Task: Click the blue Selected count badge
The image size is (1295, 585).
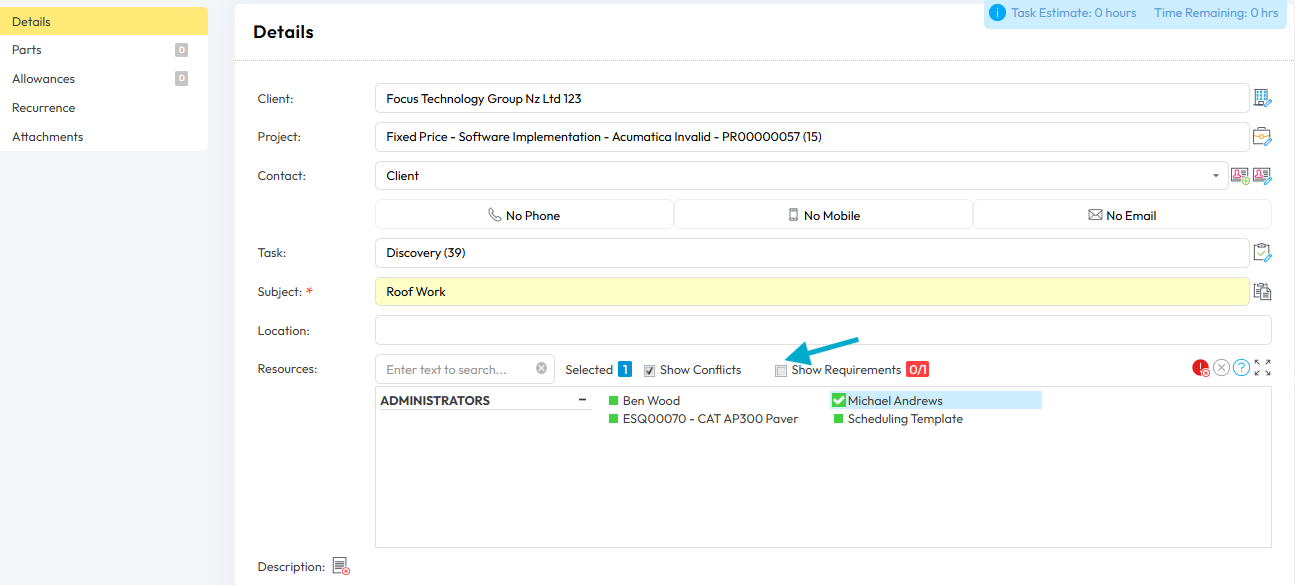Action: pos(625,370)
